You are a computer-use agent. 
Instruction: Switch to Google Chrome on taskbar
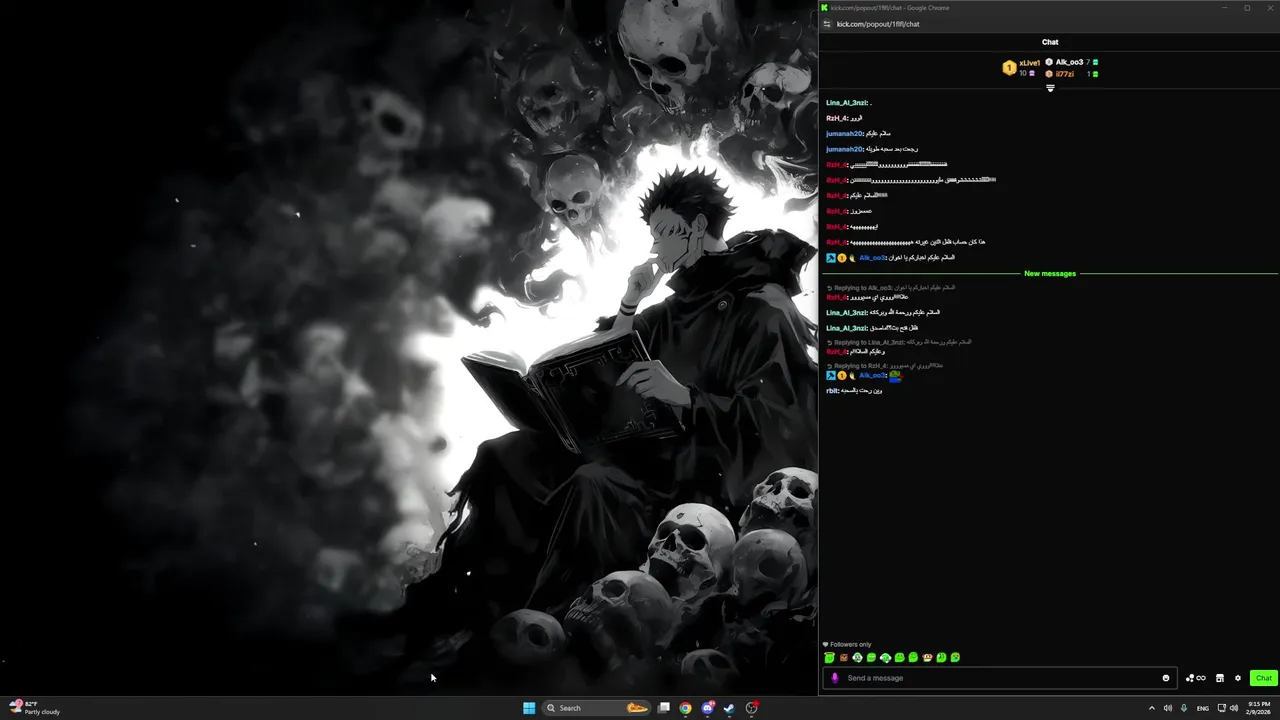685,708
